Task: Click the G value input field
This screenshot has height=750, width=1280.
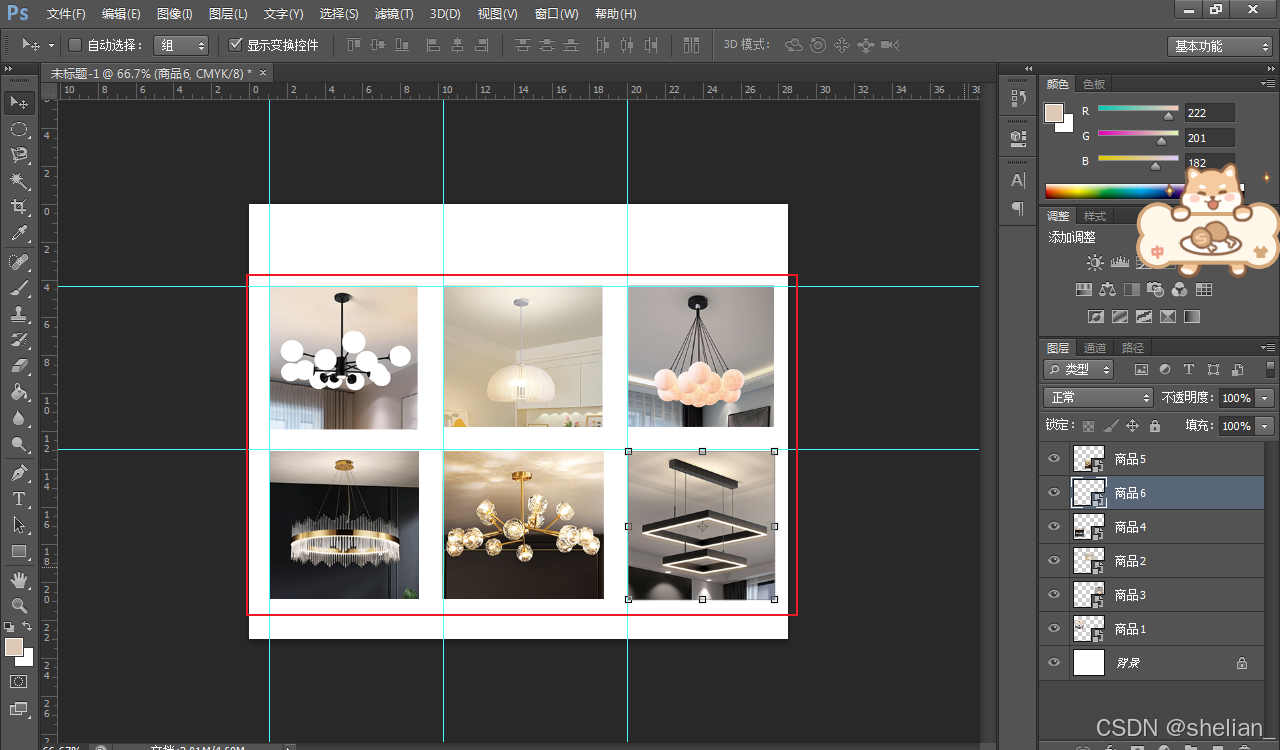Action: point(1209,137)
